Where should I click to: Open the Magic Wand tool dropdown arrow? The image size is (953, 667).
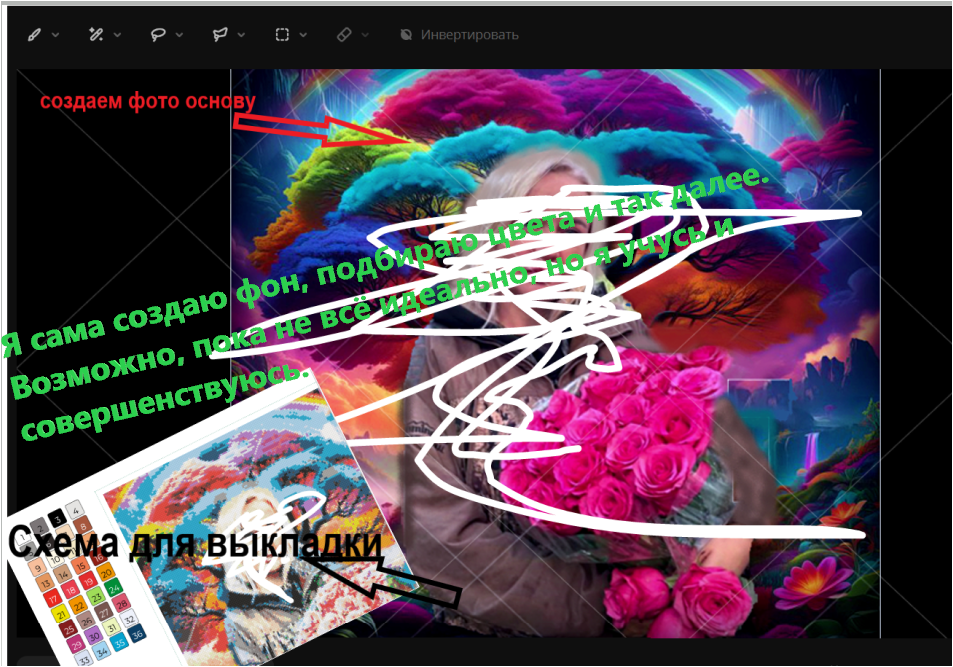(118, 35)
